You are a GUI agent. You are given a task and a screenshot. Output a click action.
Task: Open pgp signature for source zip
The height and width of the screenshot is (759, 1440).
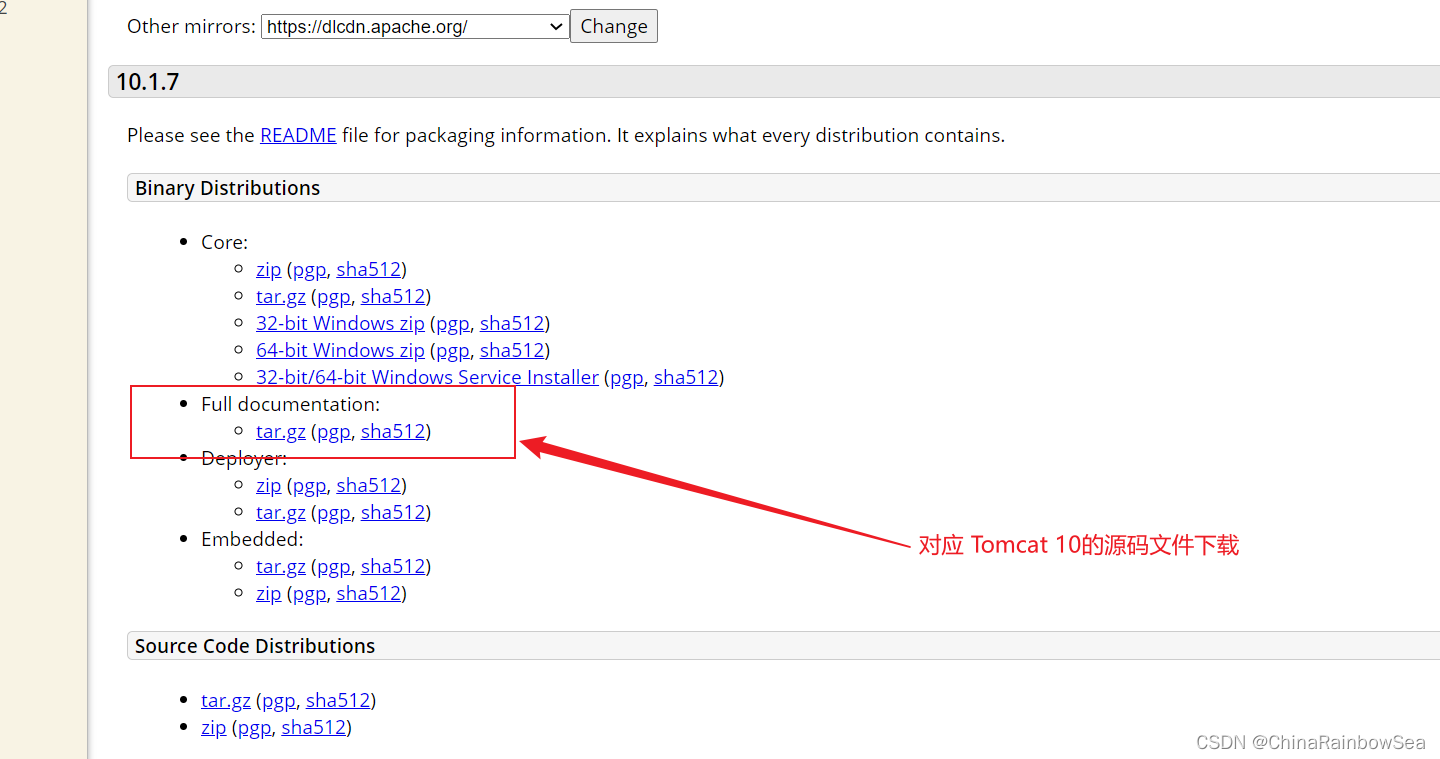254,727
